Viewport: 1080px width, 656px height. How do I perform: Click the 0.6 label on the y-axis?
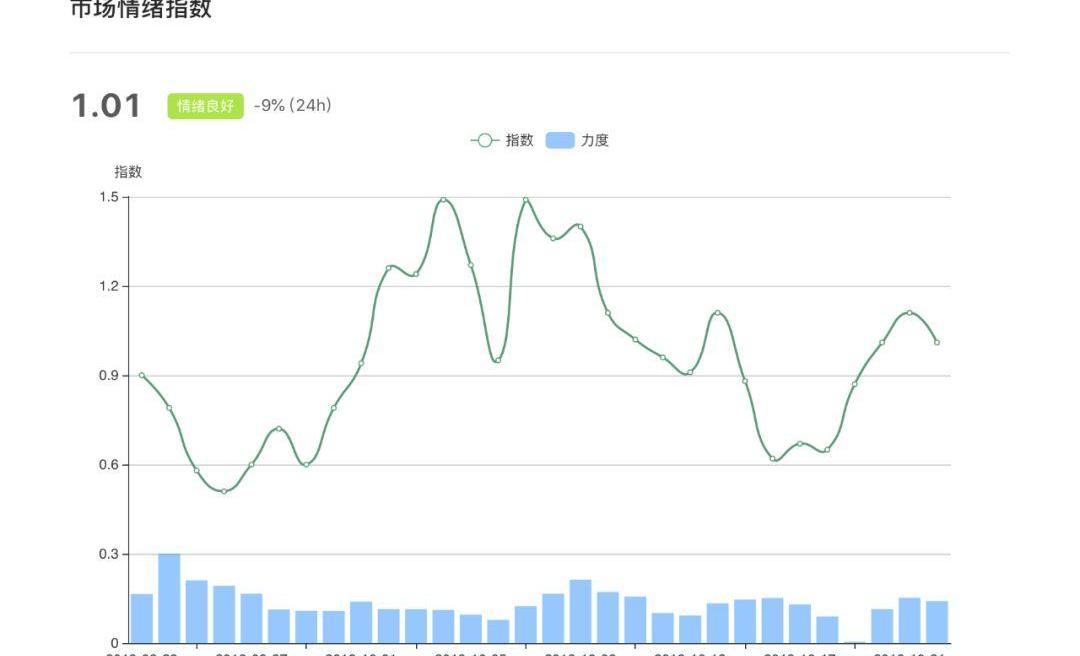[108, 465]
